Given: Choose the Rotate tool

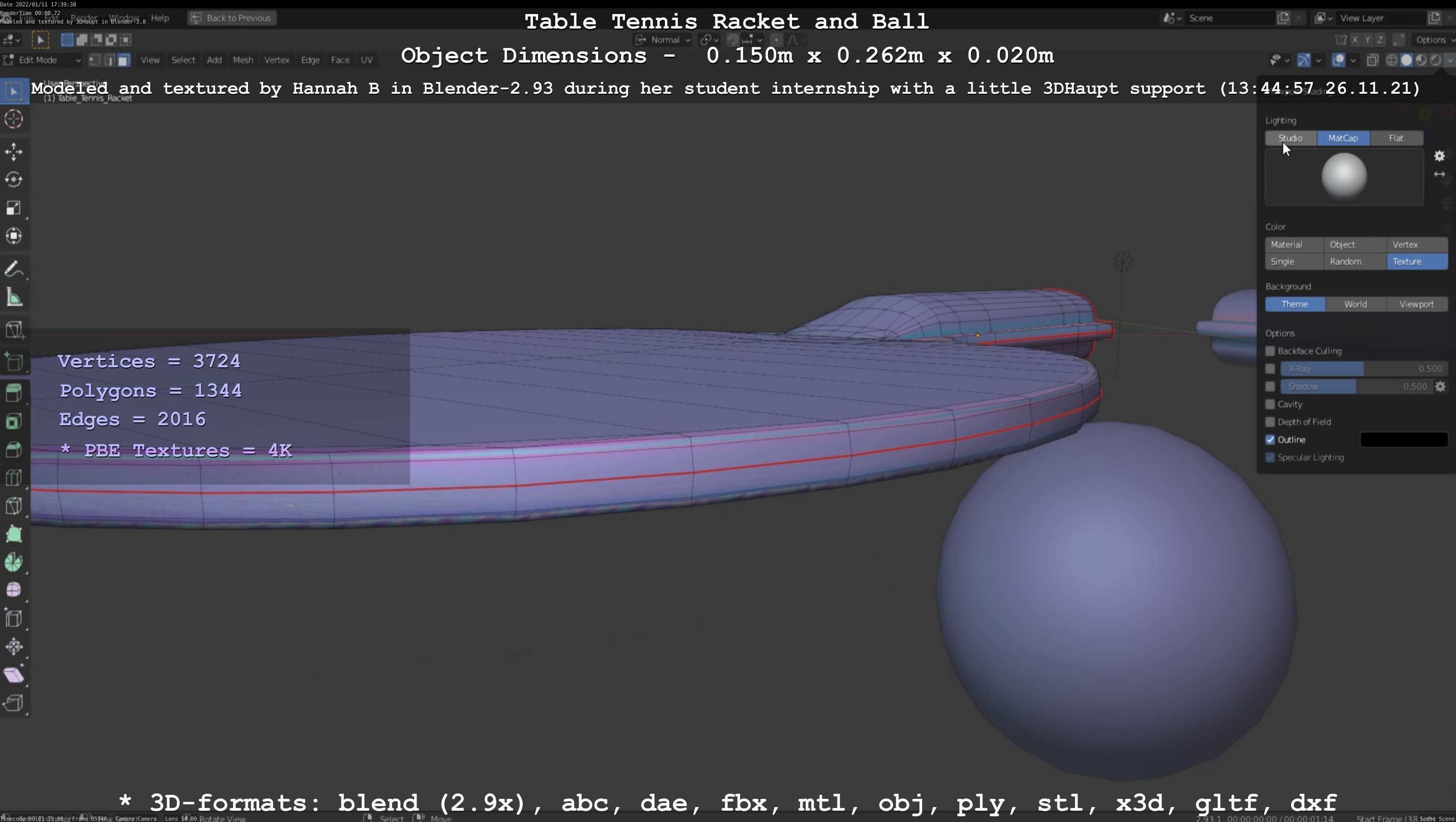Looking at the screenshot, I should [x=14, y=180].
